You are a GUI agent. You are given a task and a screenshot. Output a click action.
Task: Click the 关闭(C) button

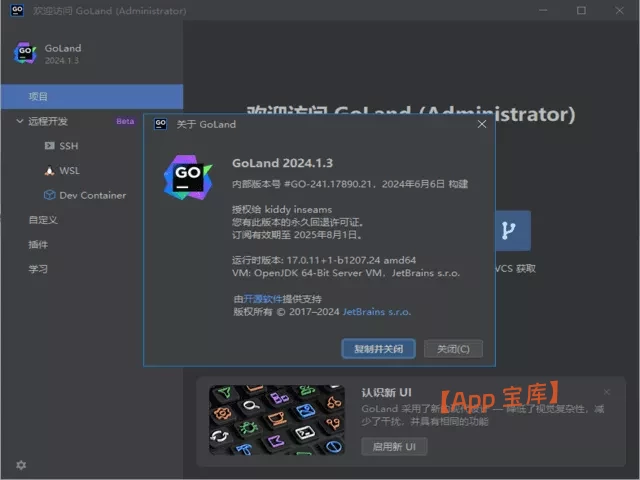[x=453, y=349]
